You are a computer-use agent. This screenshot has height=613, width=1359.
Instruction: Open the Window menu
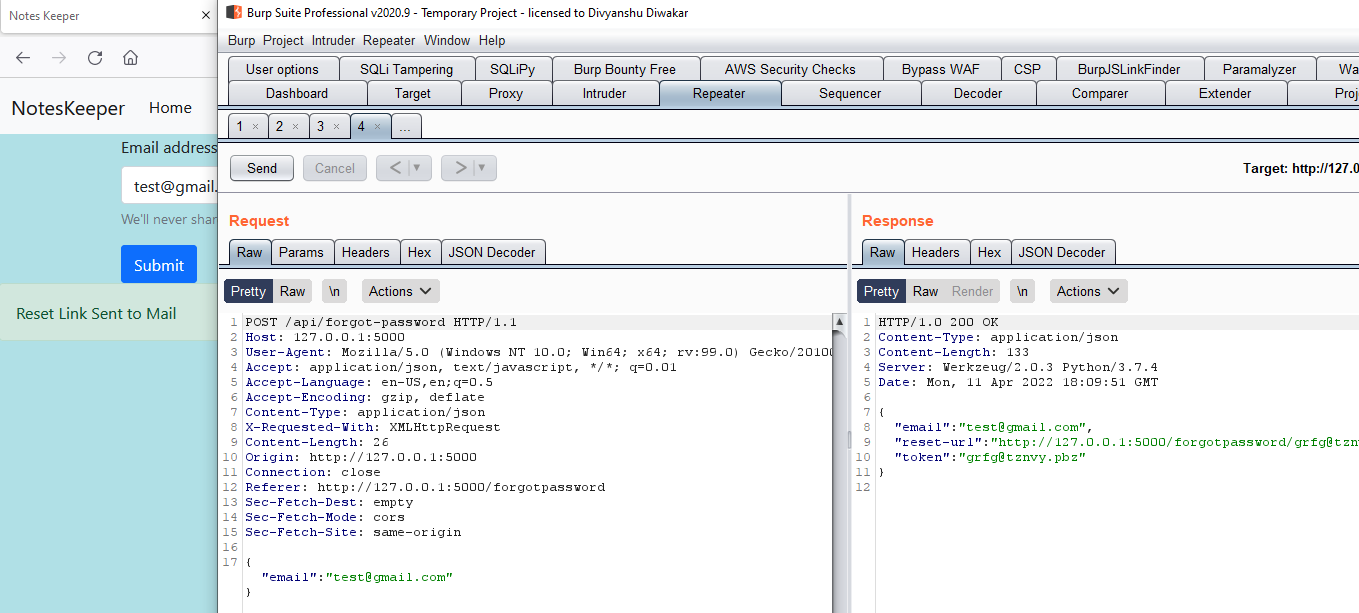coord(447,41)
